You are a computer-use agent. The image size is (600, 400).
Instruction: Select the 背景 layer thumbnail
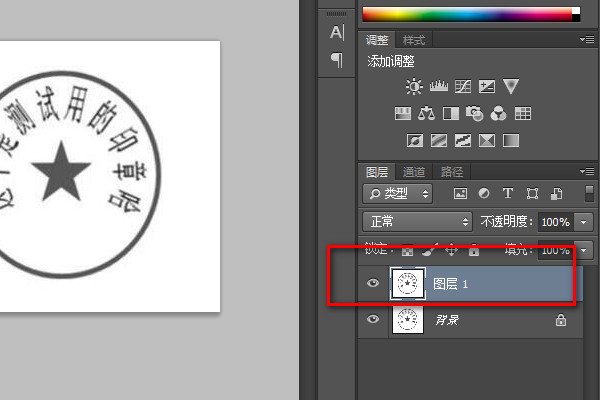[x=408, y=320]
